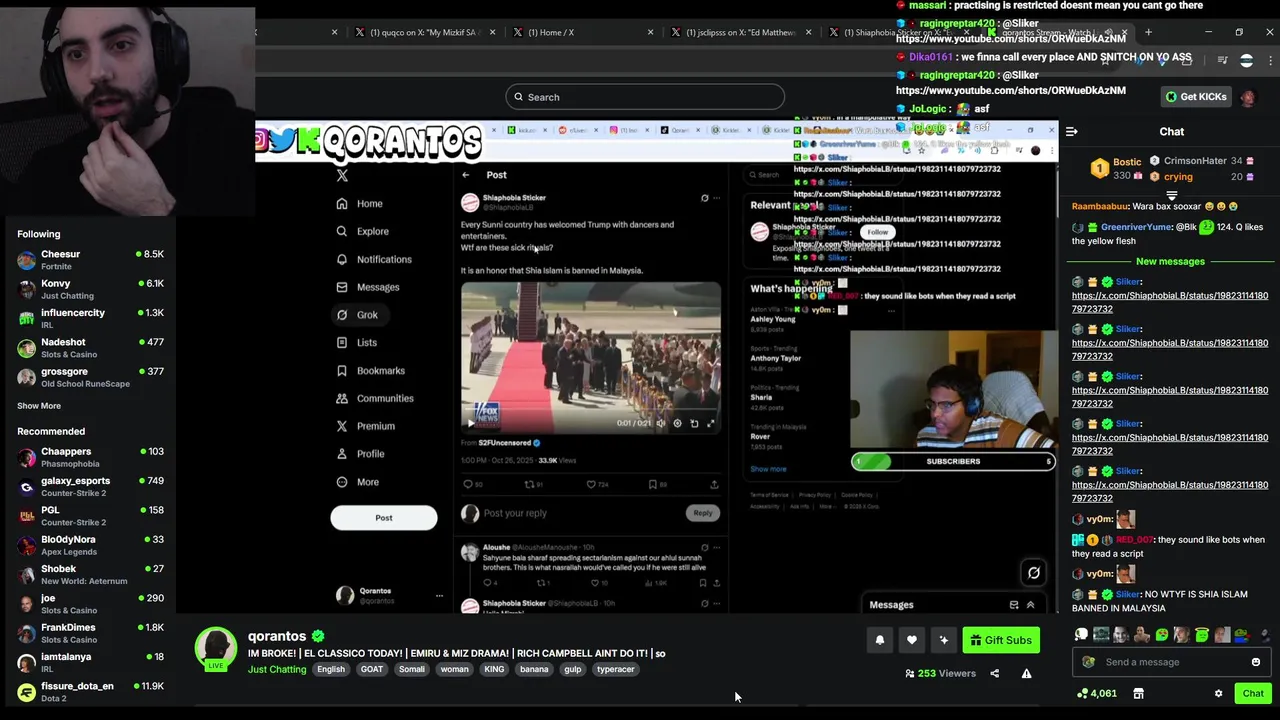Open Chaappers recommended channel
Image resolution: width=1280 pixels, height=720 pixels.
tap(88, 457)
